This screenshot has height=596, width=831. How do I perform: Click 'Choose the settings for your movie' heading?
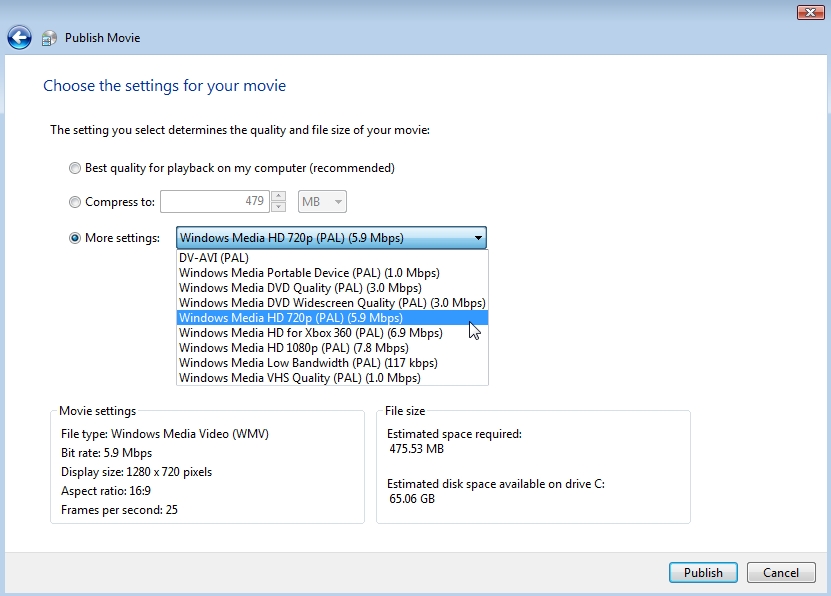click(164, 86)
